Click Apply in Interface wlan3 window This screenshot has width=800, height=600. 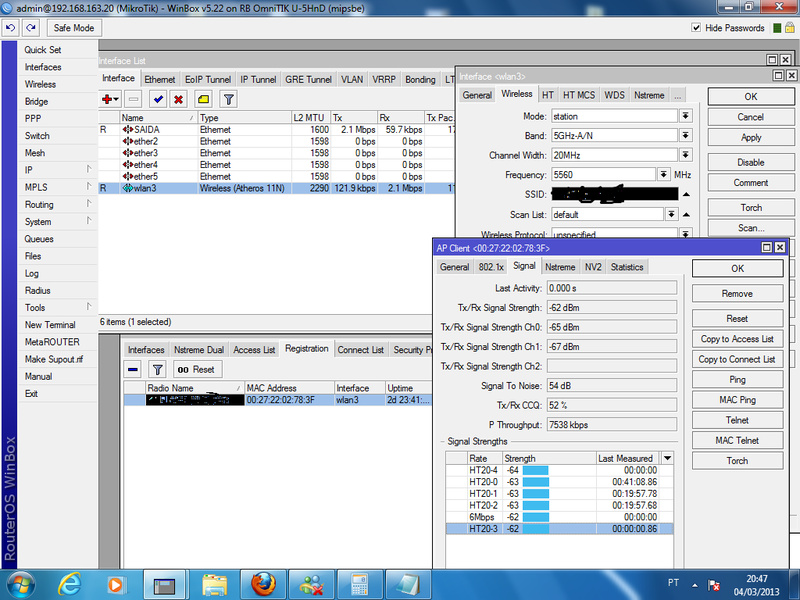(x=751, y=137)
